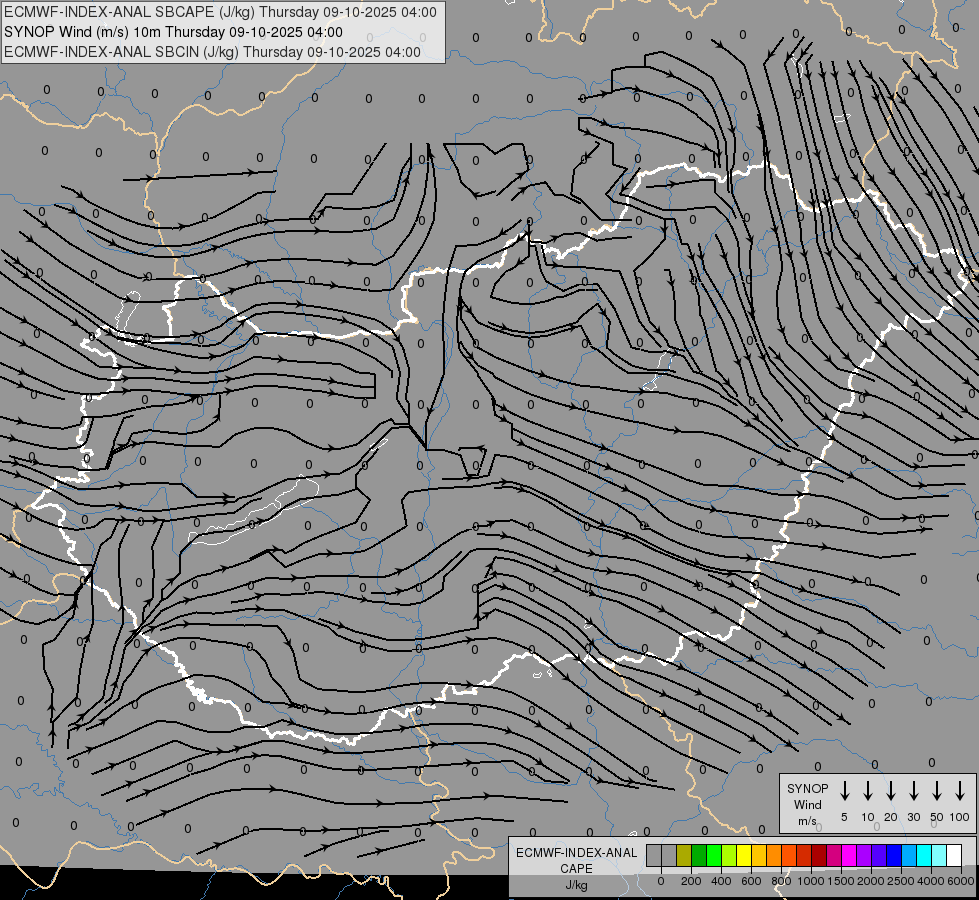Click the 5 label under the wind arrows

pos(844,817)
